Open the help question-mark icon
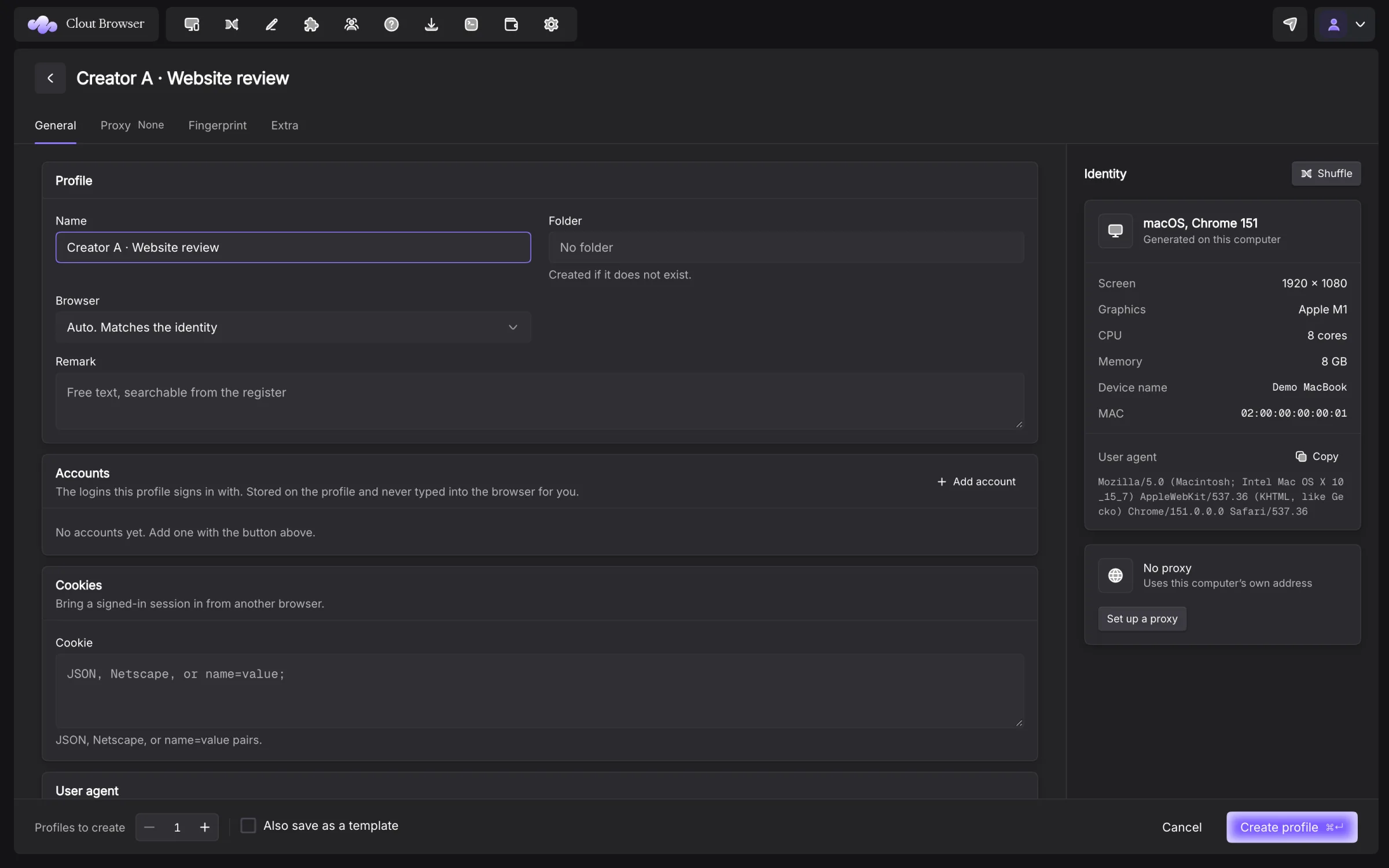 (391, 24)
